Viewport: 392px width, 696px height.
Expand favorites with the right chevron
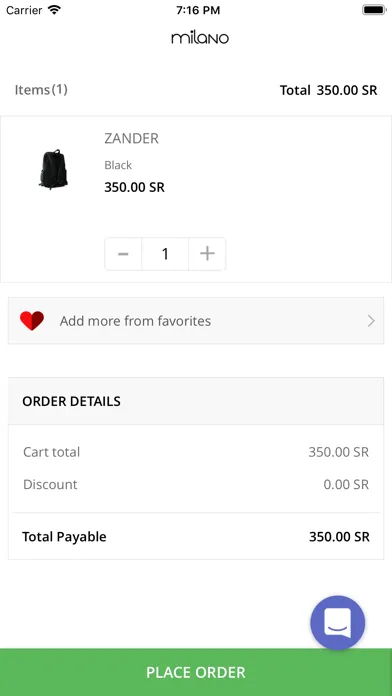(x=371, y=321)
